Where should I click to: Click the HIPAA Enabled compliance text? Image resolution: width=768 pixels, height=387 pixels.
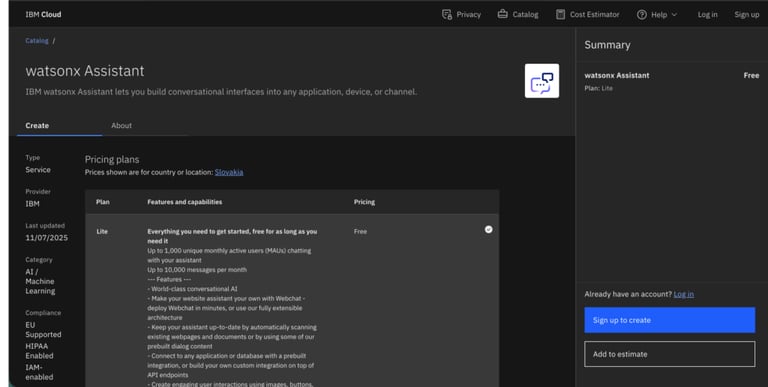pos(39,351)
